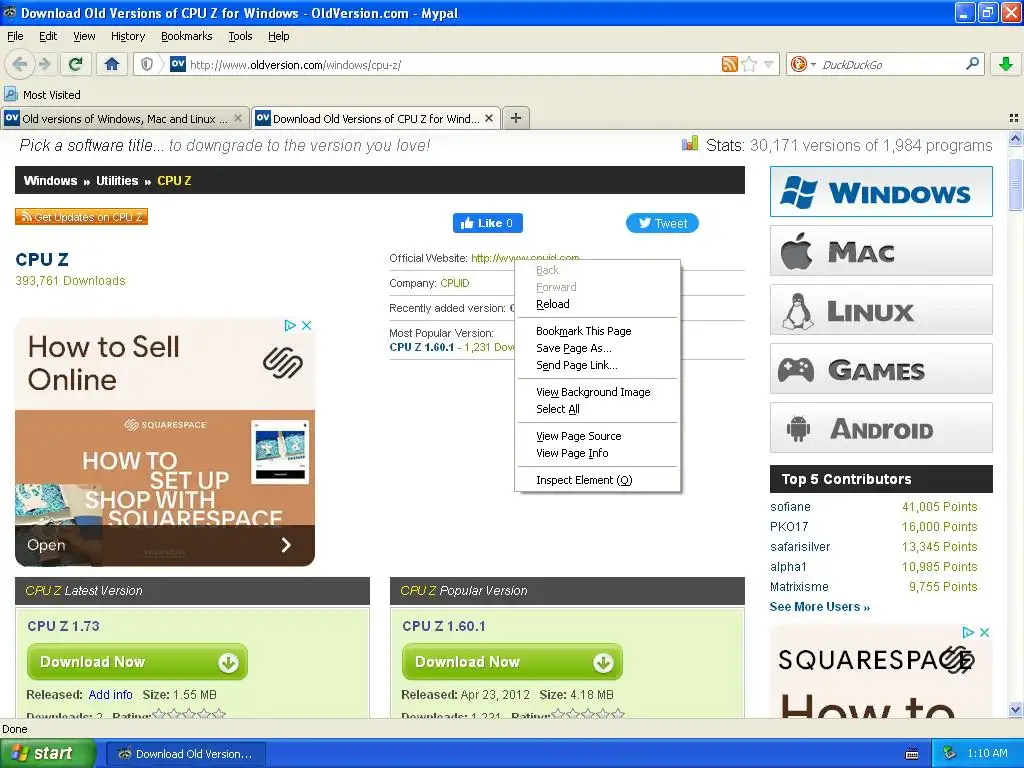Open the Bookmarks menu
The height and width of the screenshot is (768, 1024).
187,36
